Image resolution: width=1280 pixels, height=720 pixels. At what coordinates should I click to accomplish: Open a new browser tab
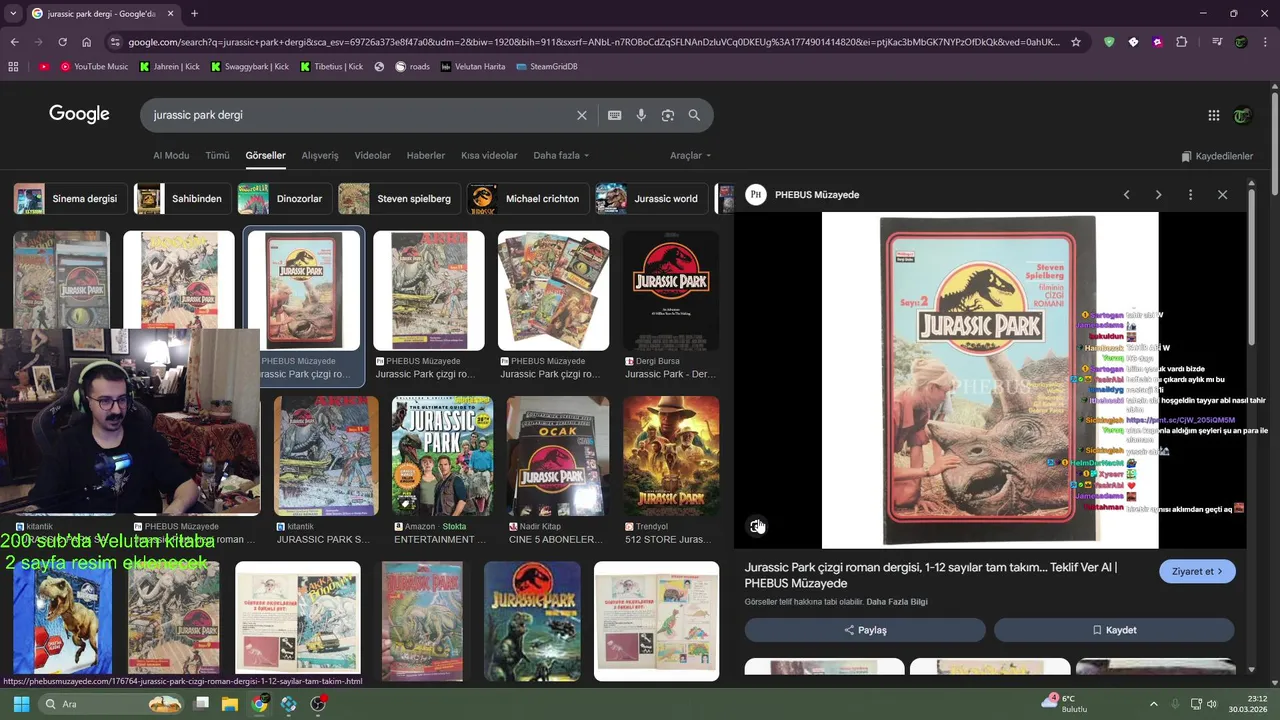[194, 14]
